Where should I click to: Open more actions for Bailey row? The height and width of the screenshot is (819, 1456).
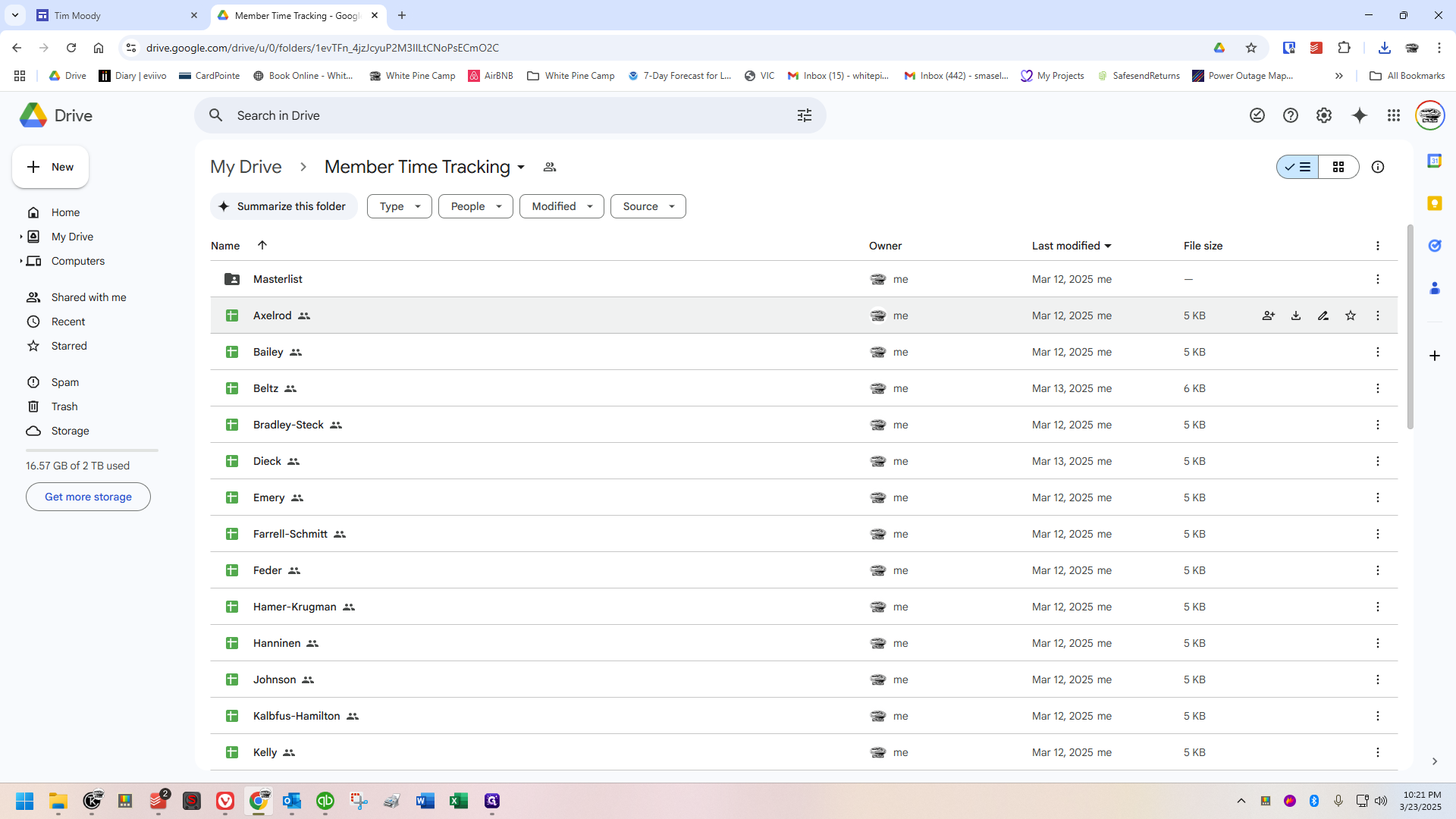pyautogui.click(x=1378, y=352)
